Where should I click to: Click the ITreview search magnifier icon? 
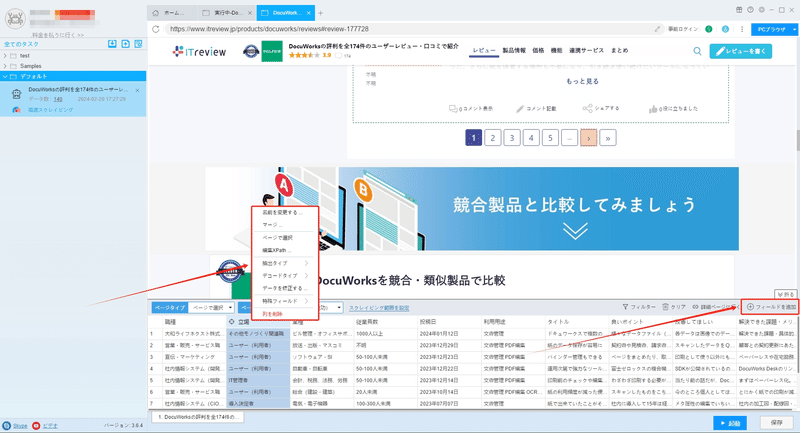coord(697,51)
